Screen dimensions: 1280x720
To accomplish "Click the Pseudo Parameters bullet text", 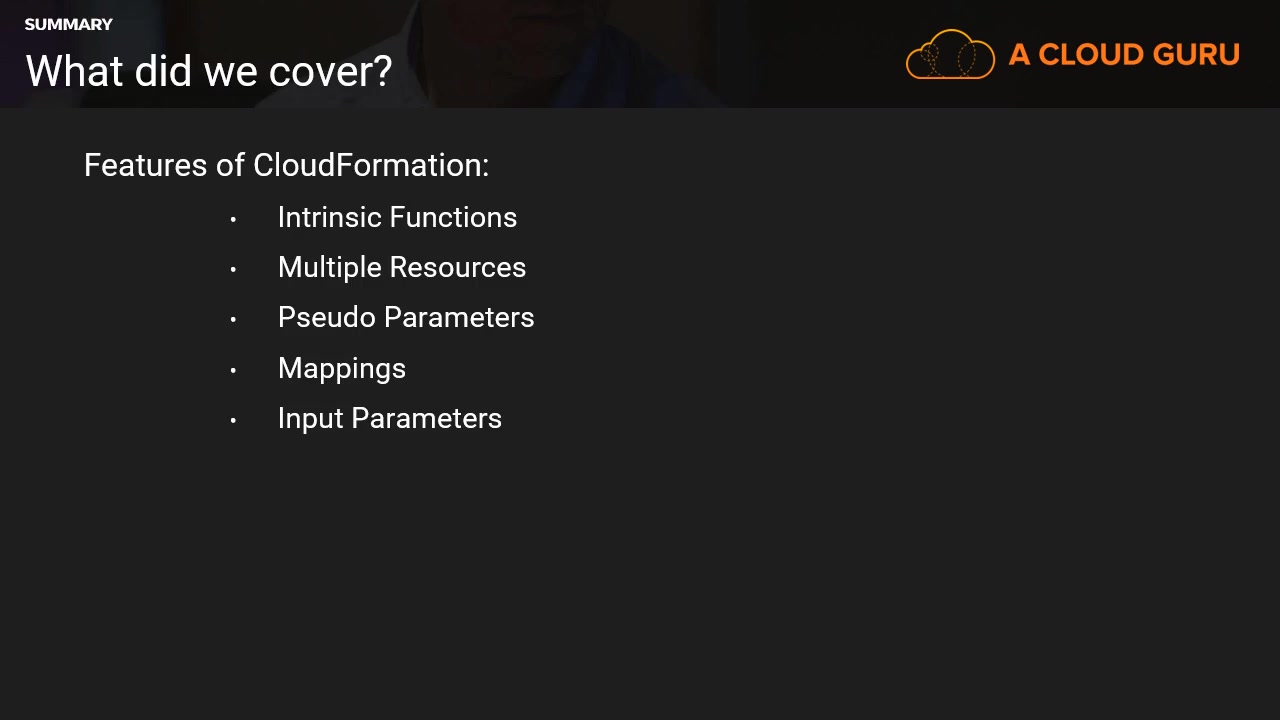I will pos(406,318).
